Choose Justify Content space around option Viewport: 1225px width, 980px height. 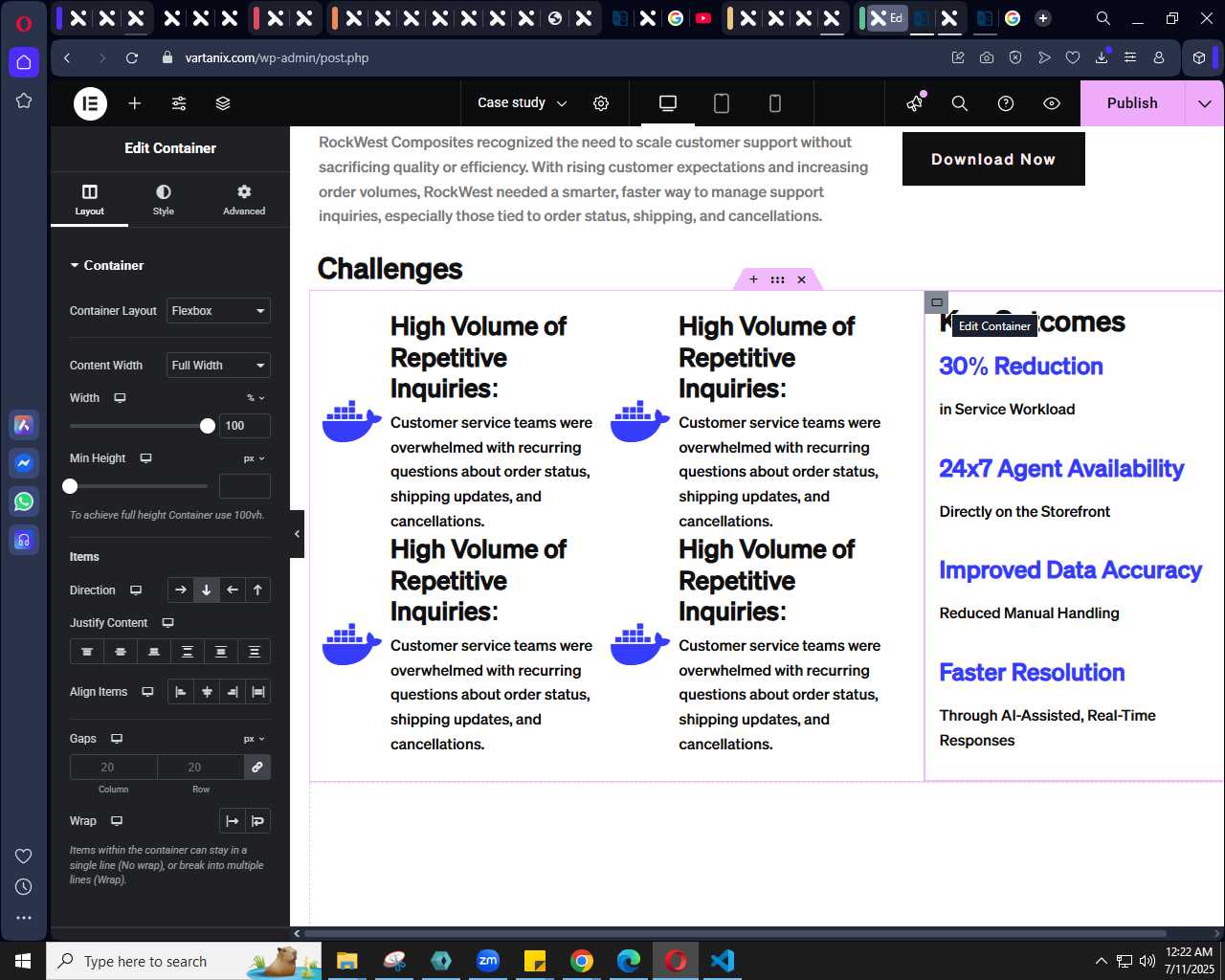coord(221,652)
